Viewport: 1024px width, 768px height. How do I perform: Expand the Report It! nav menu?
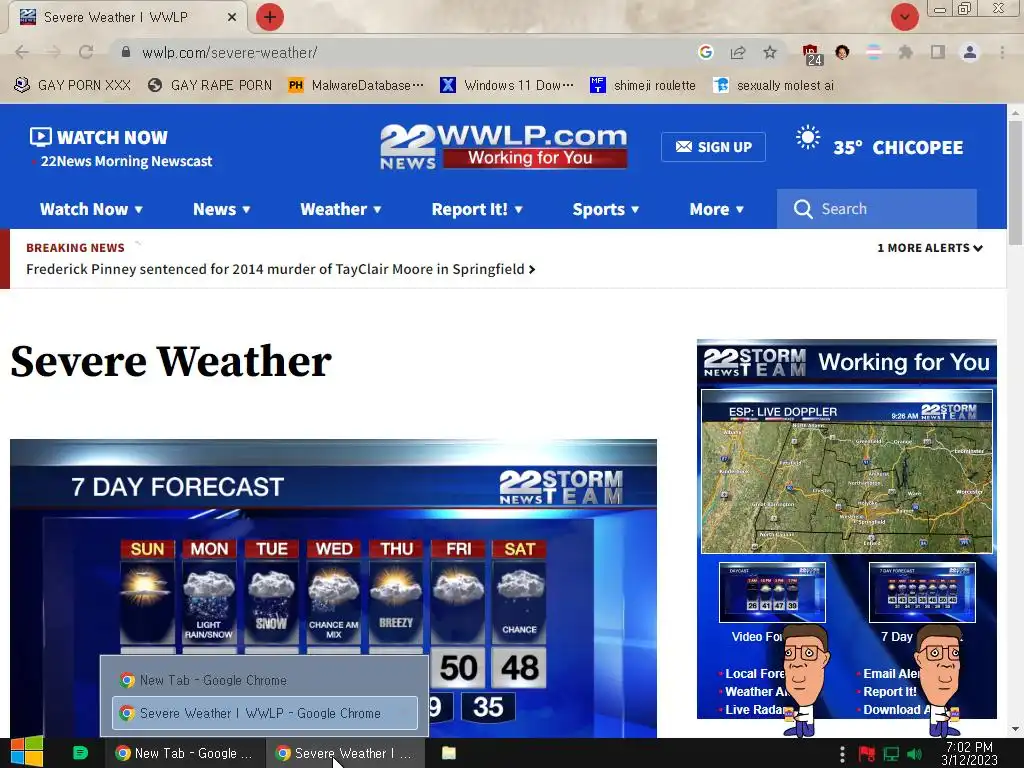tap(477, 209)
